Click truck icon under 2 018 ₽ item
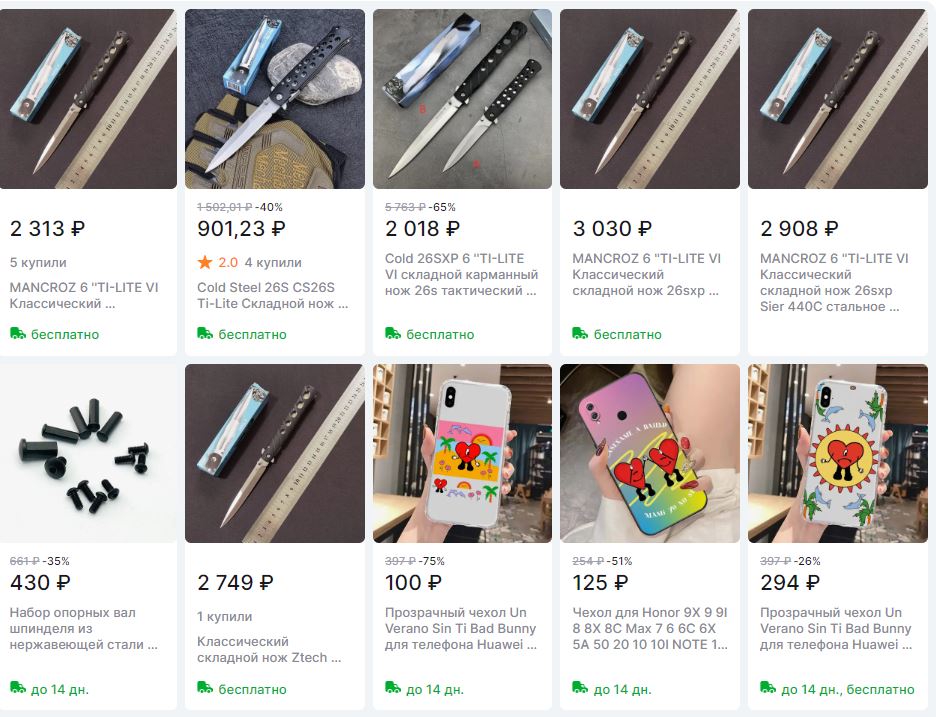Image resolution: width=936 pixels, height=717 pixels. point(393,334)
